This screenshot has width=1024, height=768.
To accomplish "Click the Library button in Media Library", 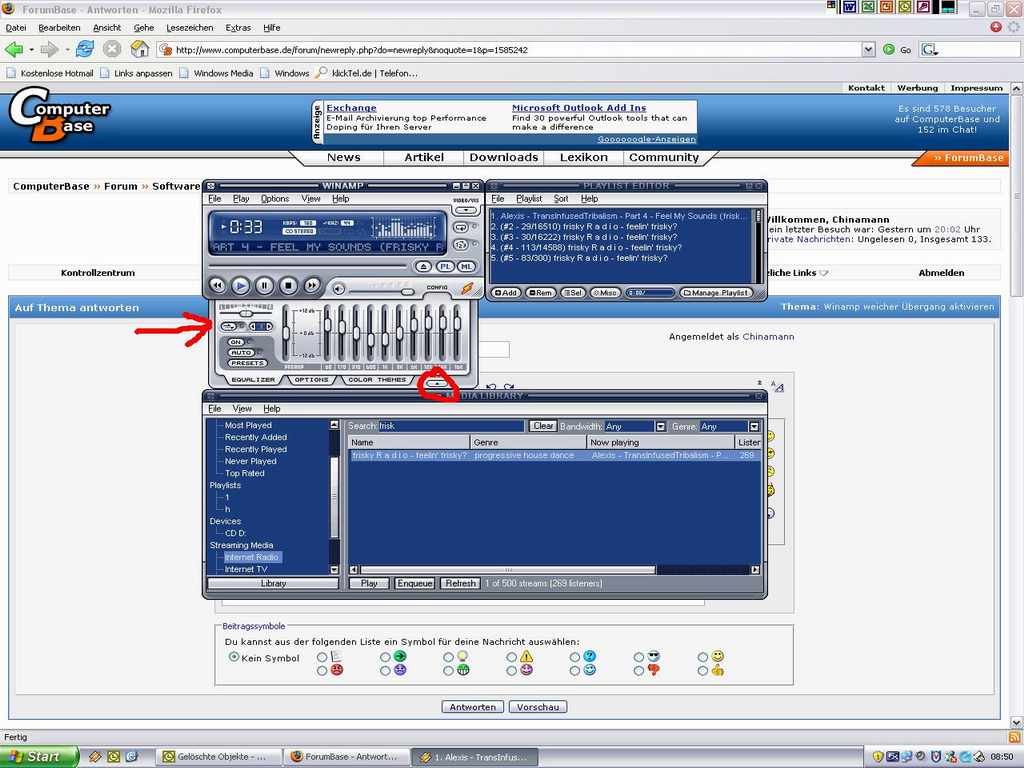I will [x=273, y=583].
